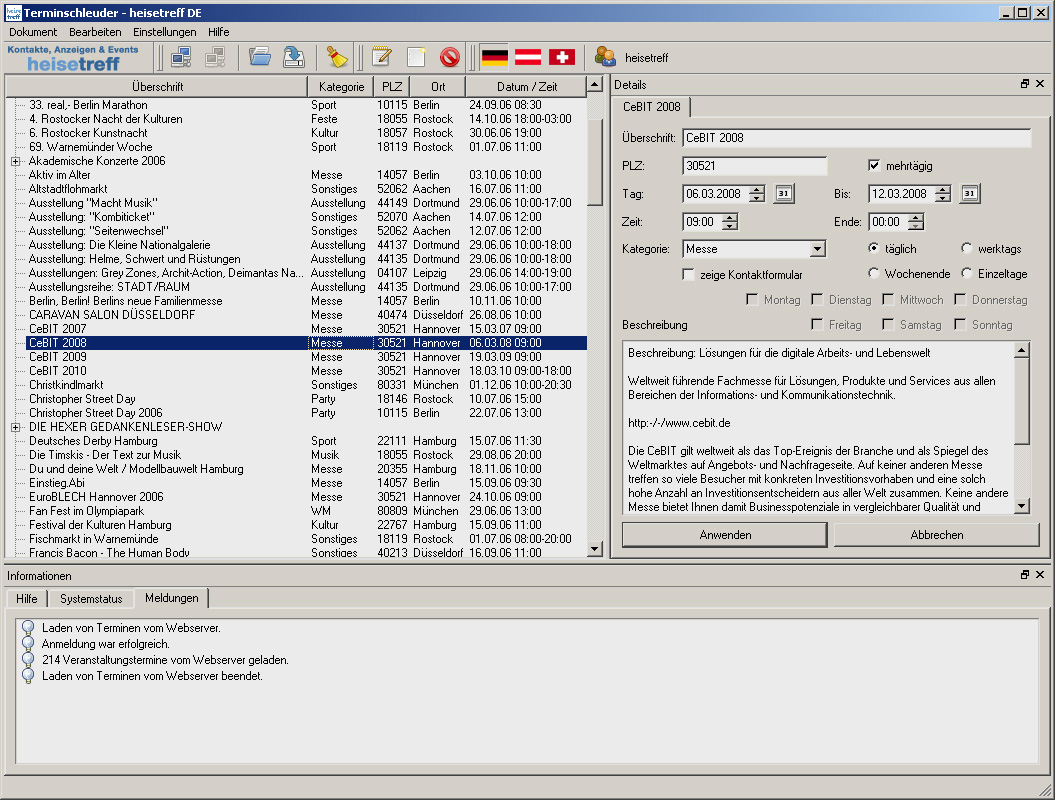Click the heisetreff logo banner

[x=73, y=58]
